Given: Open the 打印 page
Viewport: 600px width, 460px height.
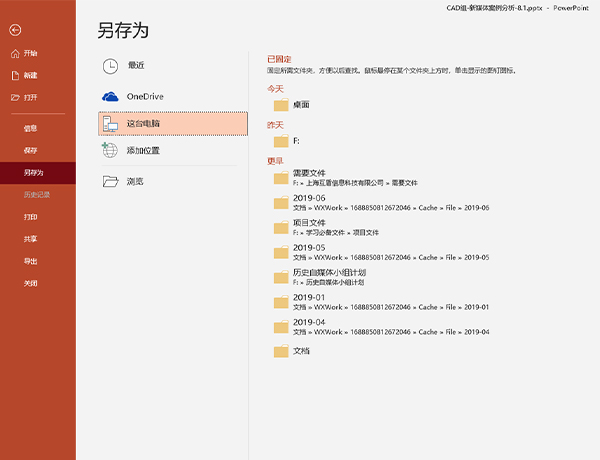Looking at the screenshot, I should click(38, 217).
